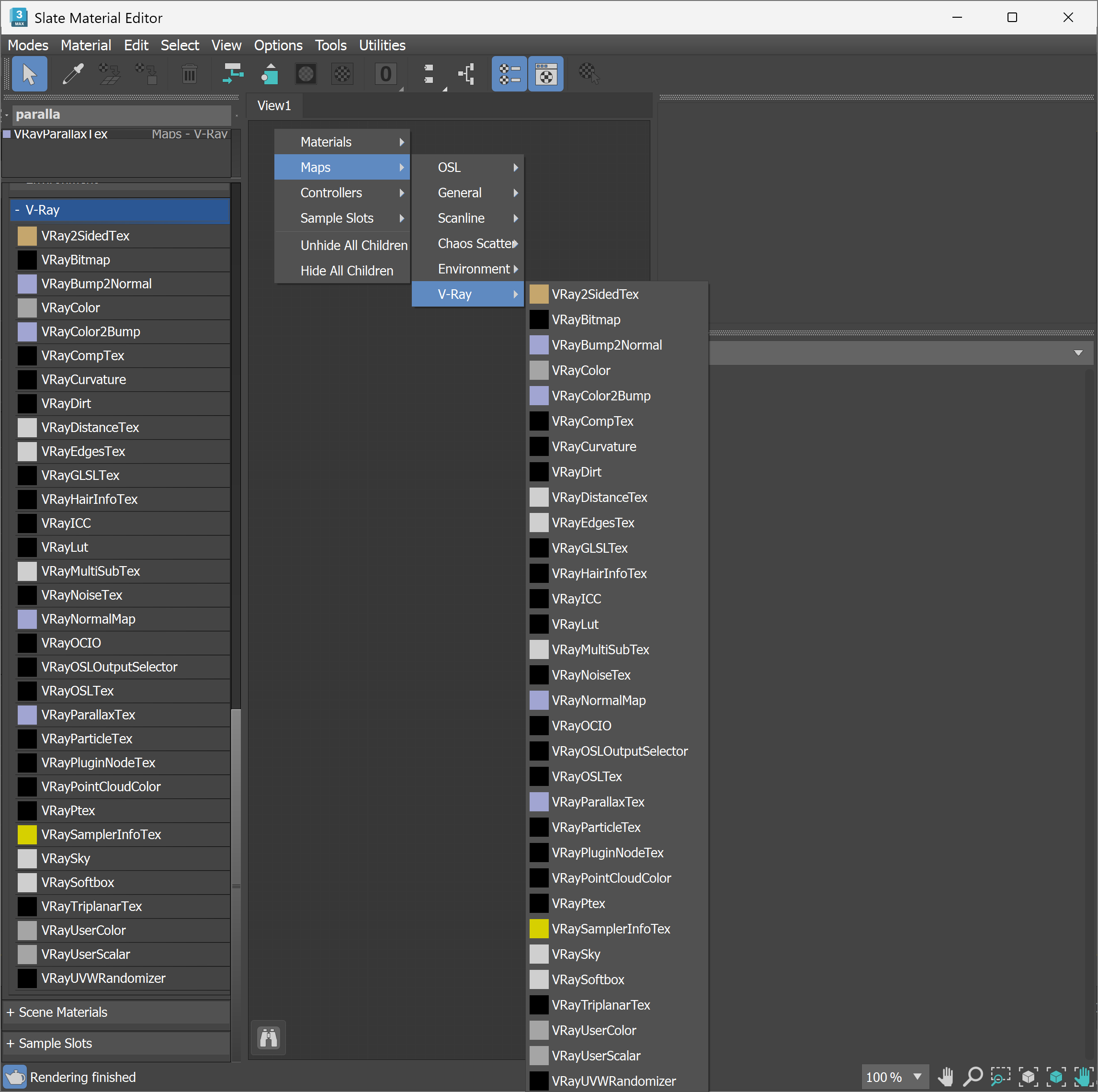This screenshot has width=1098, height=1092.
Task: Choose Chaos Scatter in Maps submenu
Action: coord(468,243)
